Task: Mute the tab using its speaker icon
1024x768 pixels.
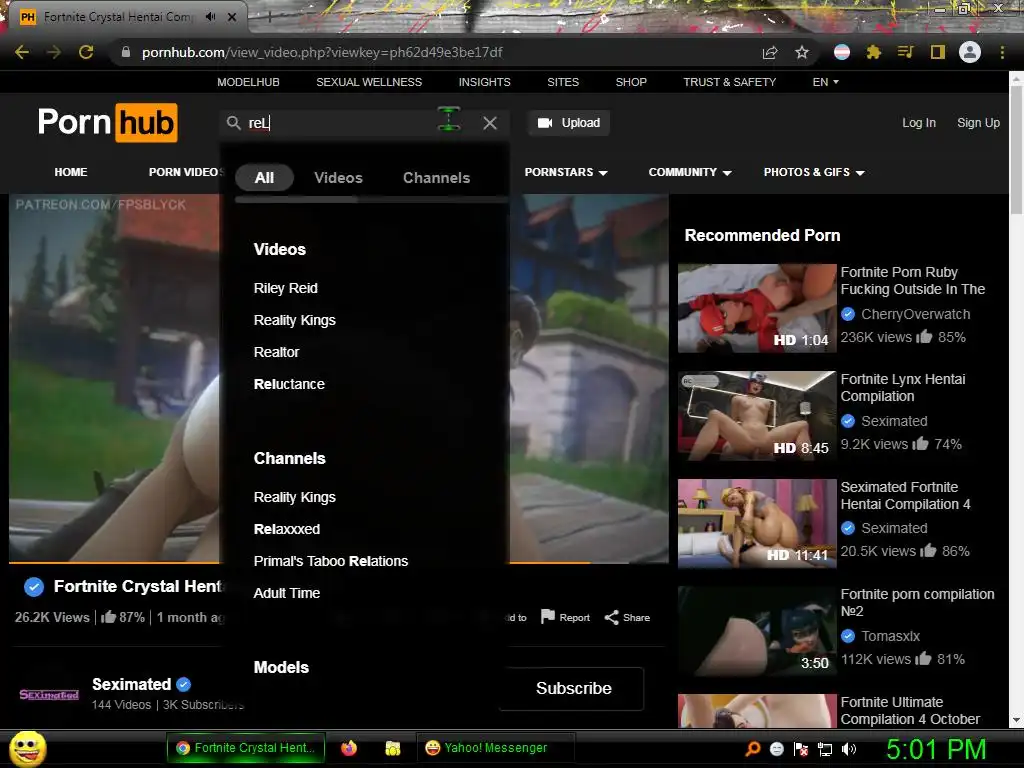Action: pos(210,16)
